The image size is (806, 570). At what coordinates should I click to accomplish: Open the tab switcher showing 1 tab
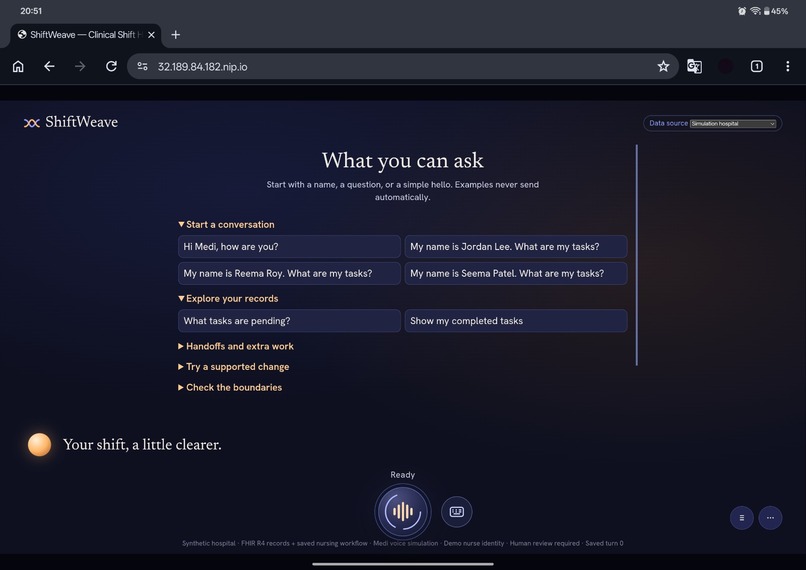[x=756, y=66]
